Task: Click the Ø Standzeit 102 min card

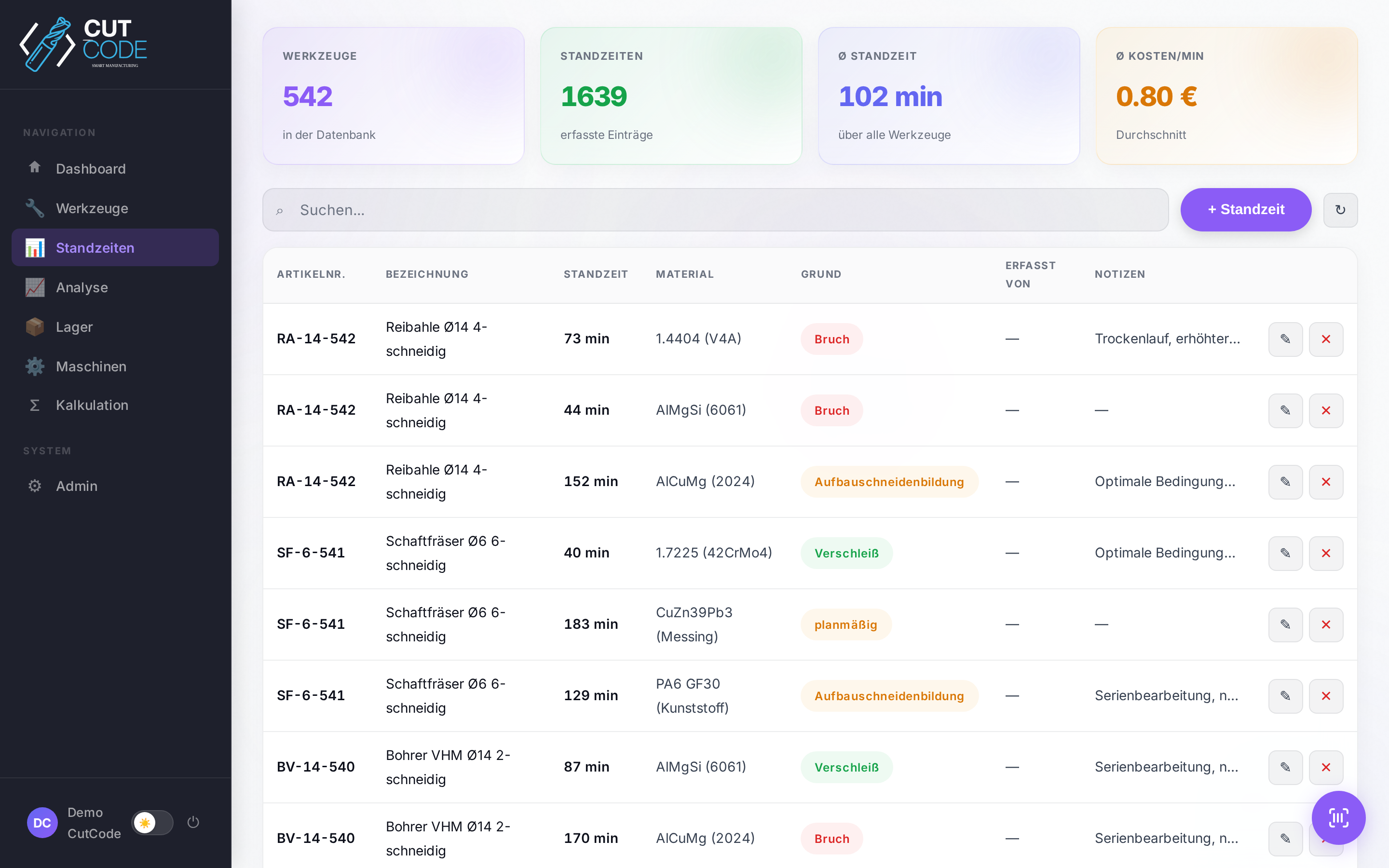Action: click(x=949, y=96)
